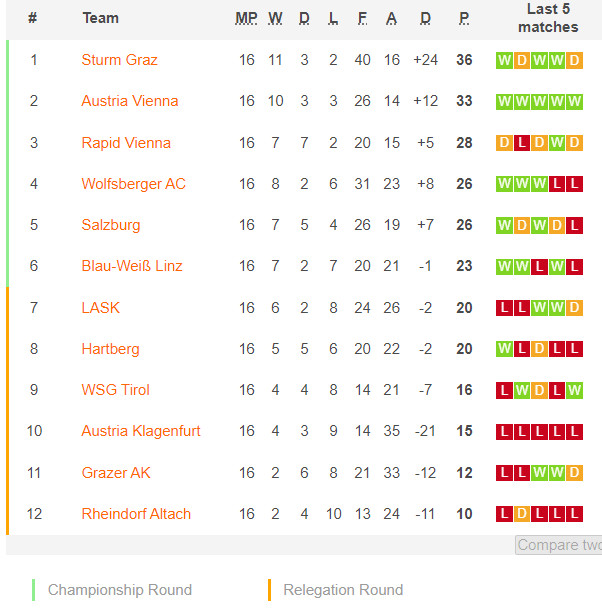Click Rheindorf Altach's orange D result badge
Image resolution: width=602 pixels, height=611 pixels.
point(522,514)
